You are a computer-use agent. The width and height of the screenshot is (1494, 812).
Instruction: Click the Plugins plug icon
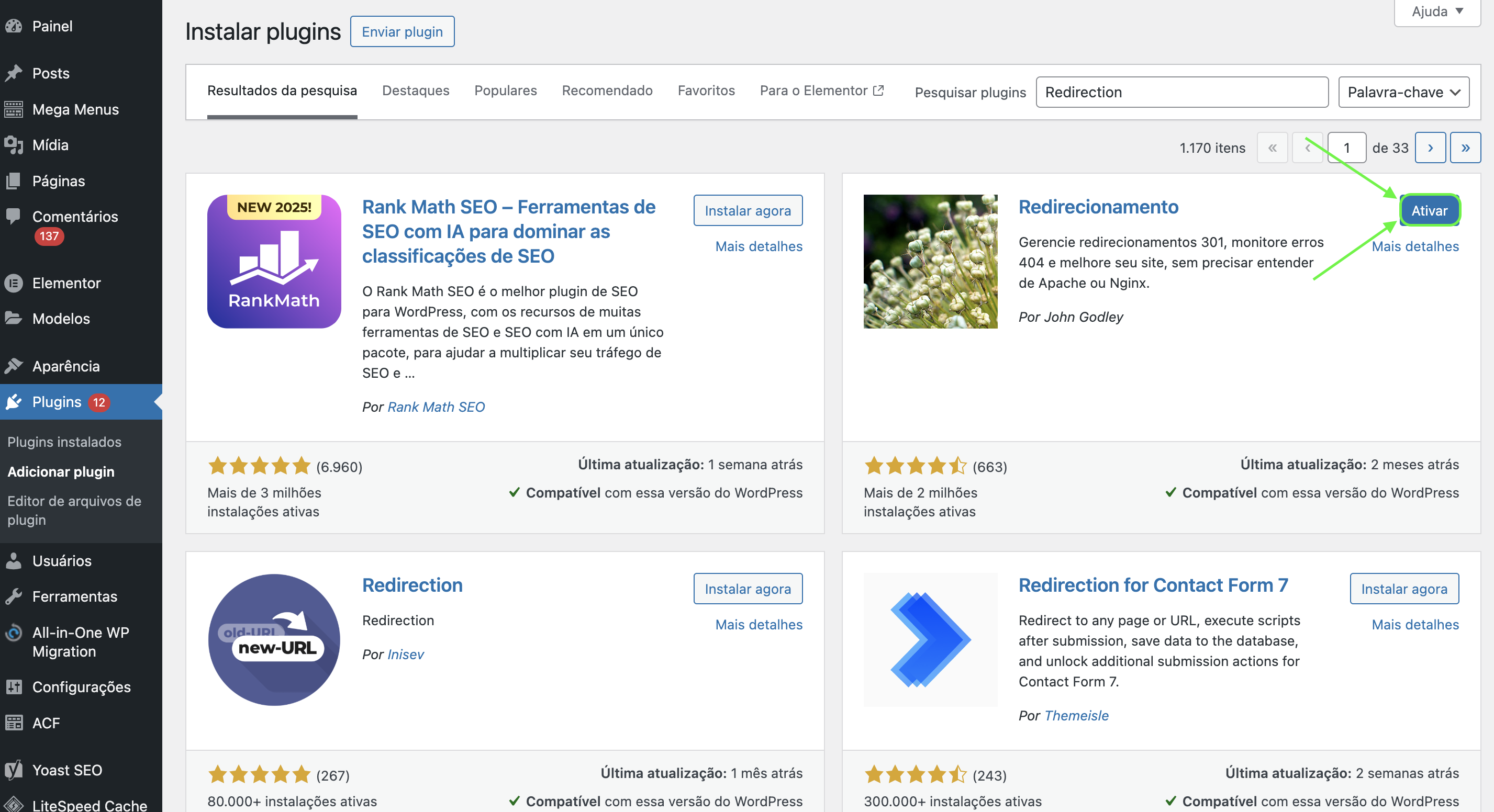pos(13,402)
